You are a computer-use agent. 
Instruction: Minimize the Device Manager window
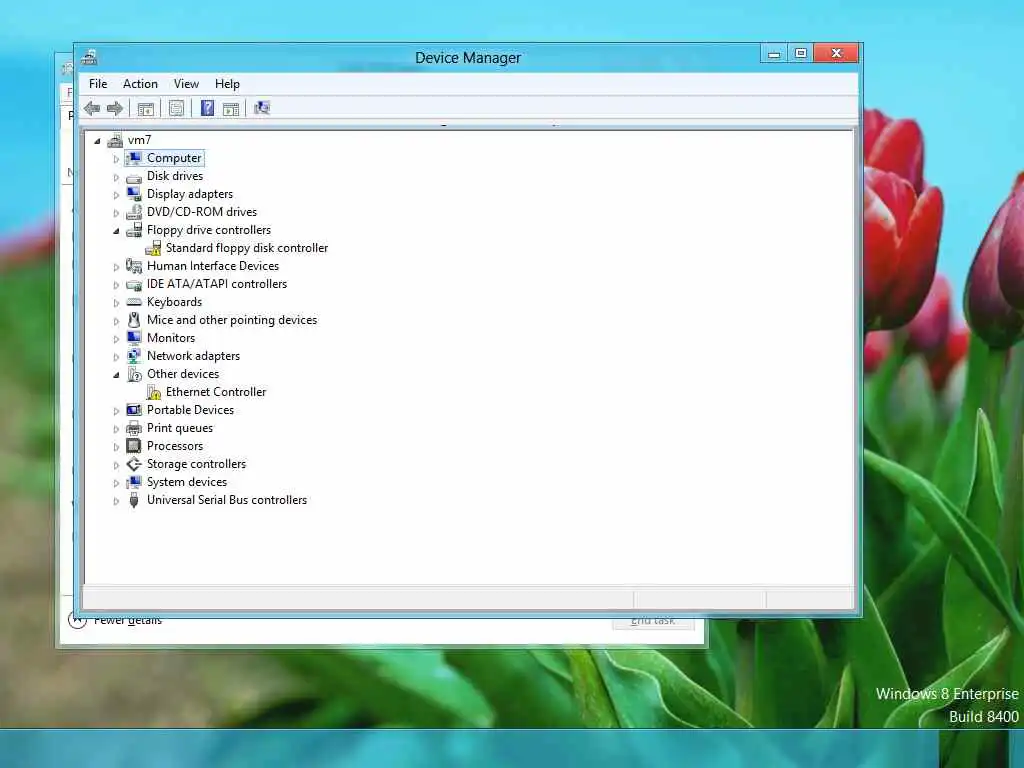pyautogui.click(x=774, y=54)
